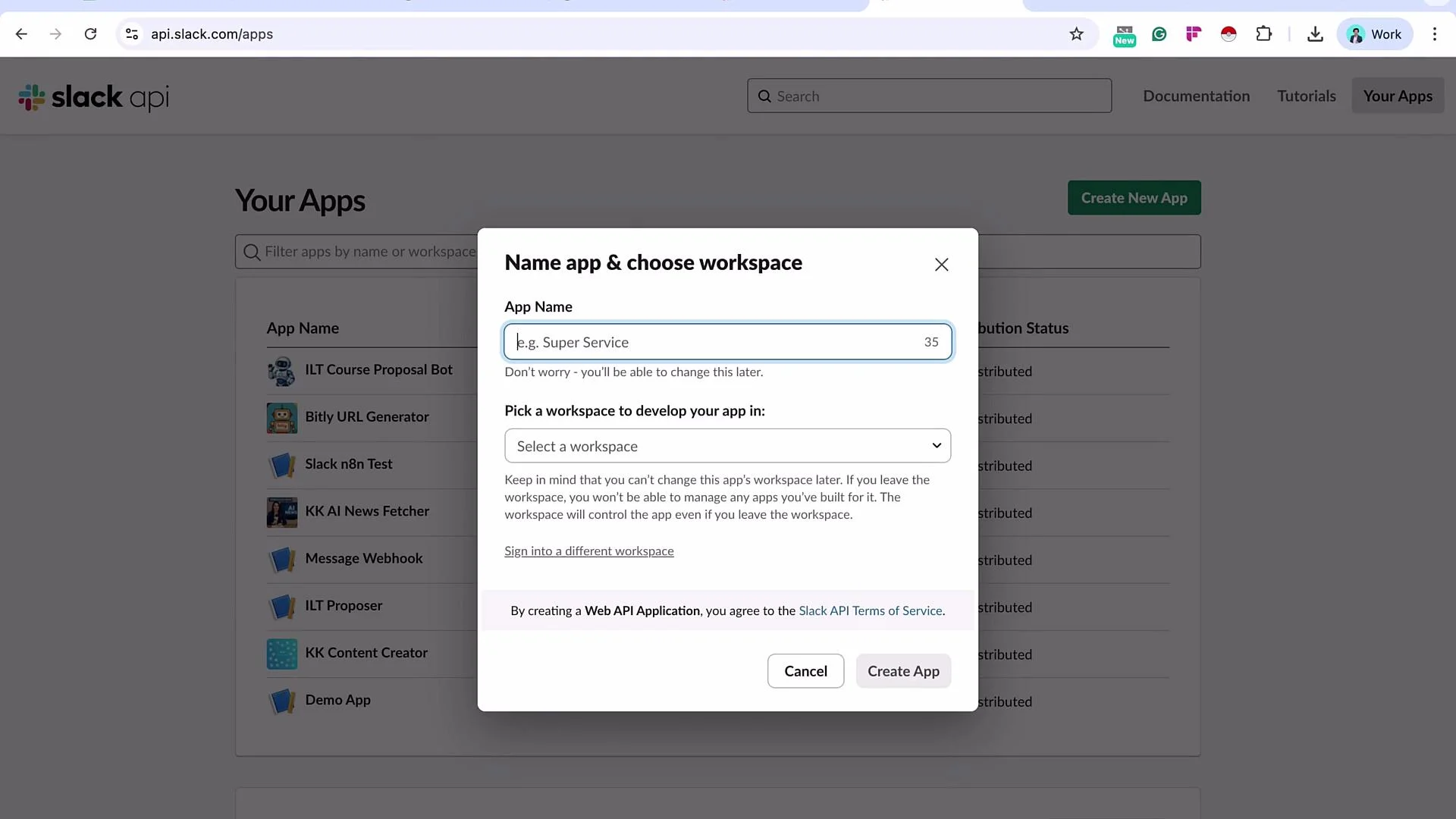Open the KK AI News Fetcher app

click(367, 511)
